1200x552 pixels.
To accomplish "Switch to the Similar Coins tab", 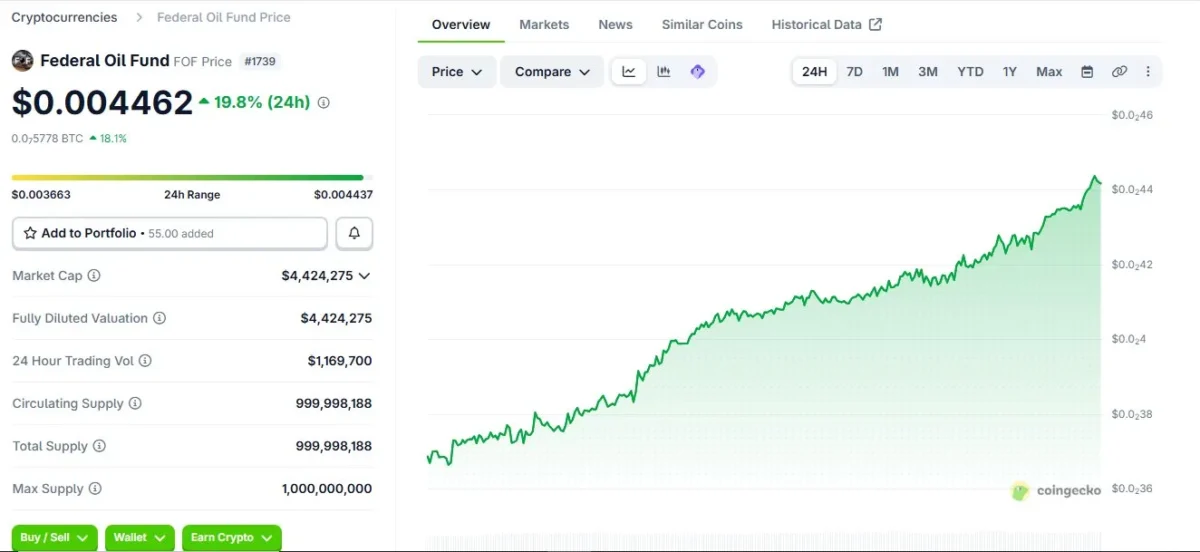I will coord(702,24).
